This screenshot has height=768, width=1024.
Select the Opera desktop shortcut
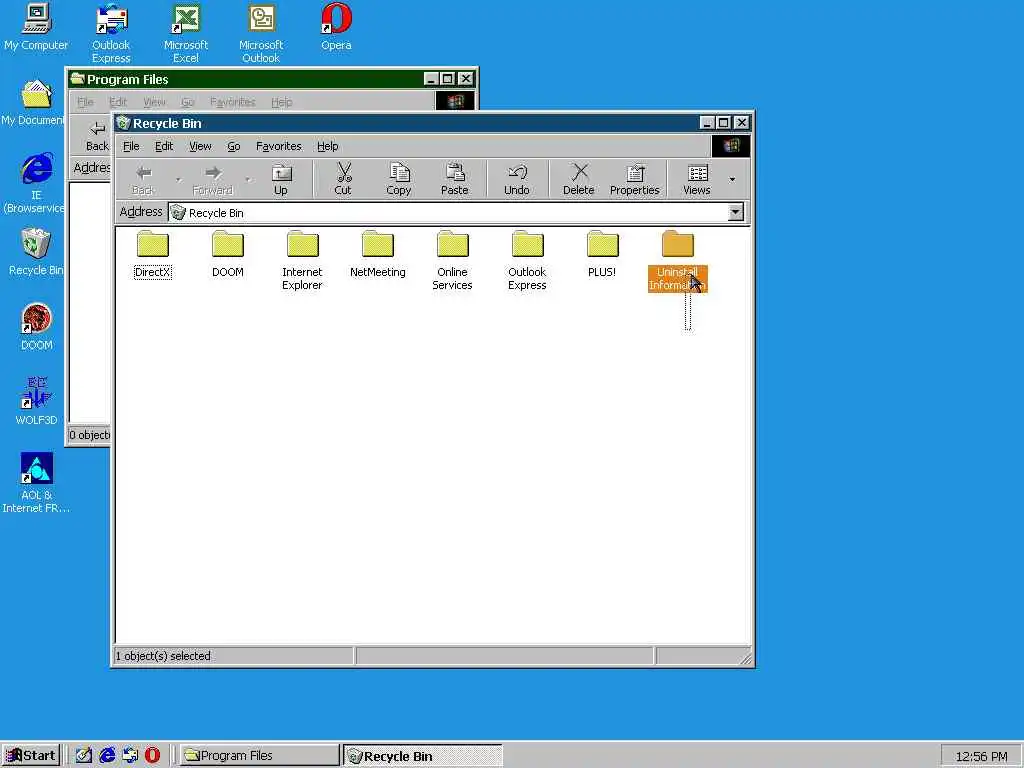(x=336, y=26)
